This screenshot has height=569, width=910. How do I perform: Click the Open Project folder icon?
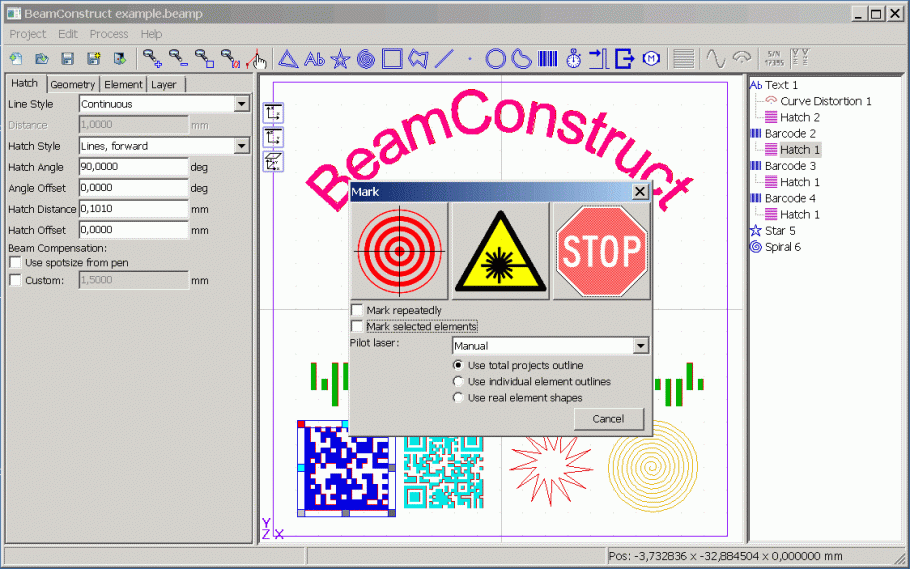tap(42, 59)
